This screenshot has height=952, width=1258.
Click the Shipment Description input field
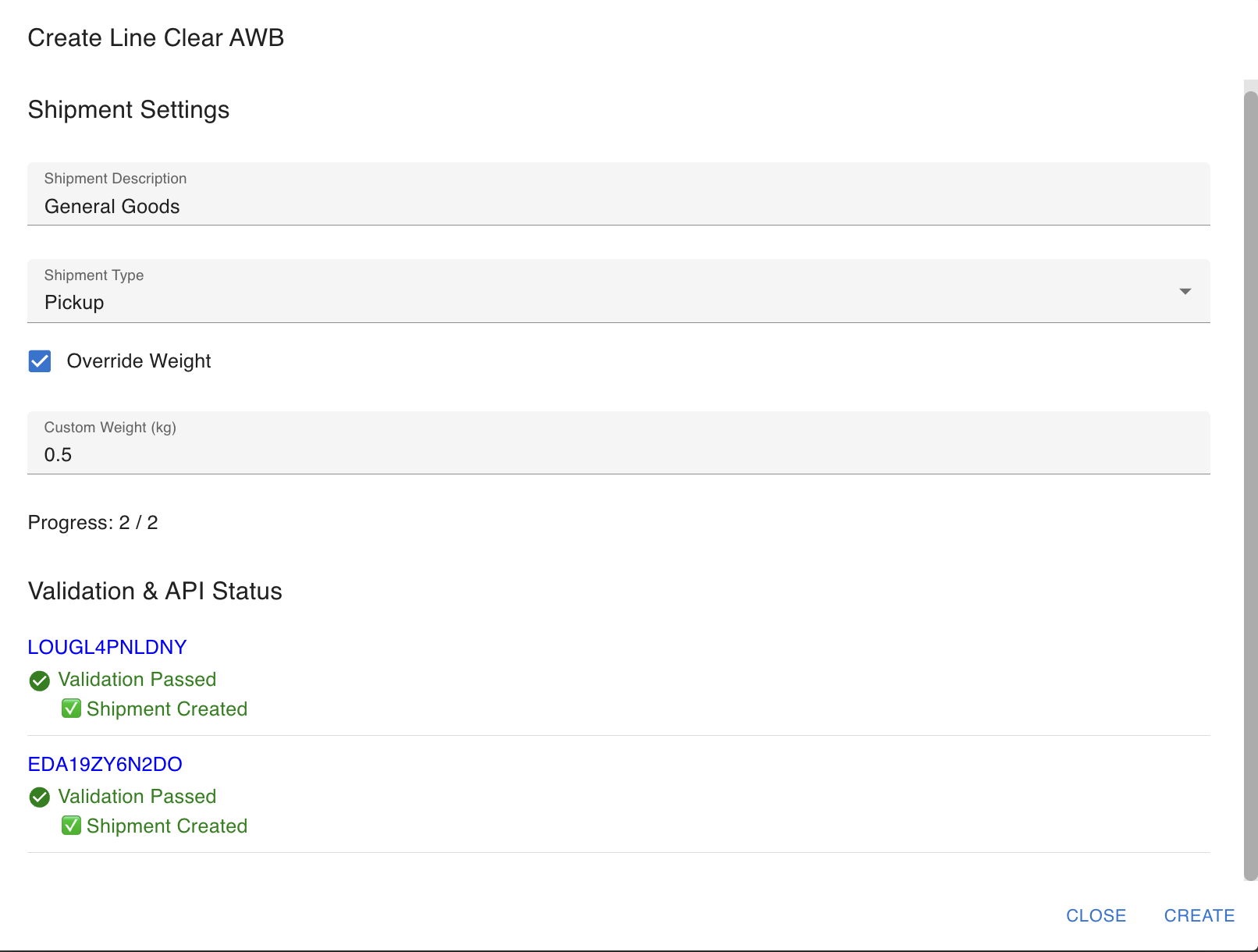click(618, 207)
